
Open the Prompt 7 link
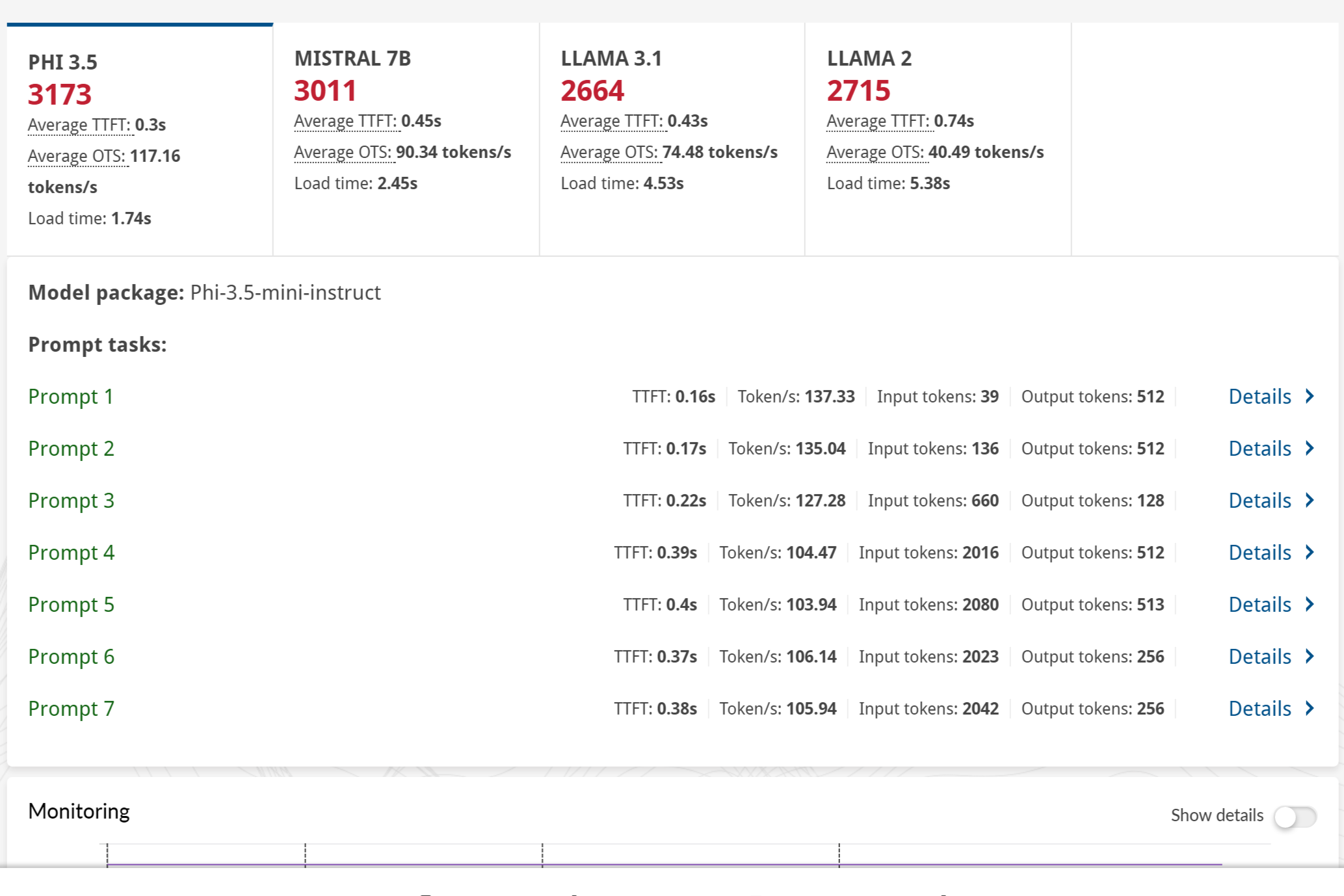pyautogui.click(x=71, y=709)
